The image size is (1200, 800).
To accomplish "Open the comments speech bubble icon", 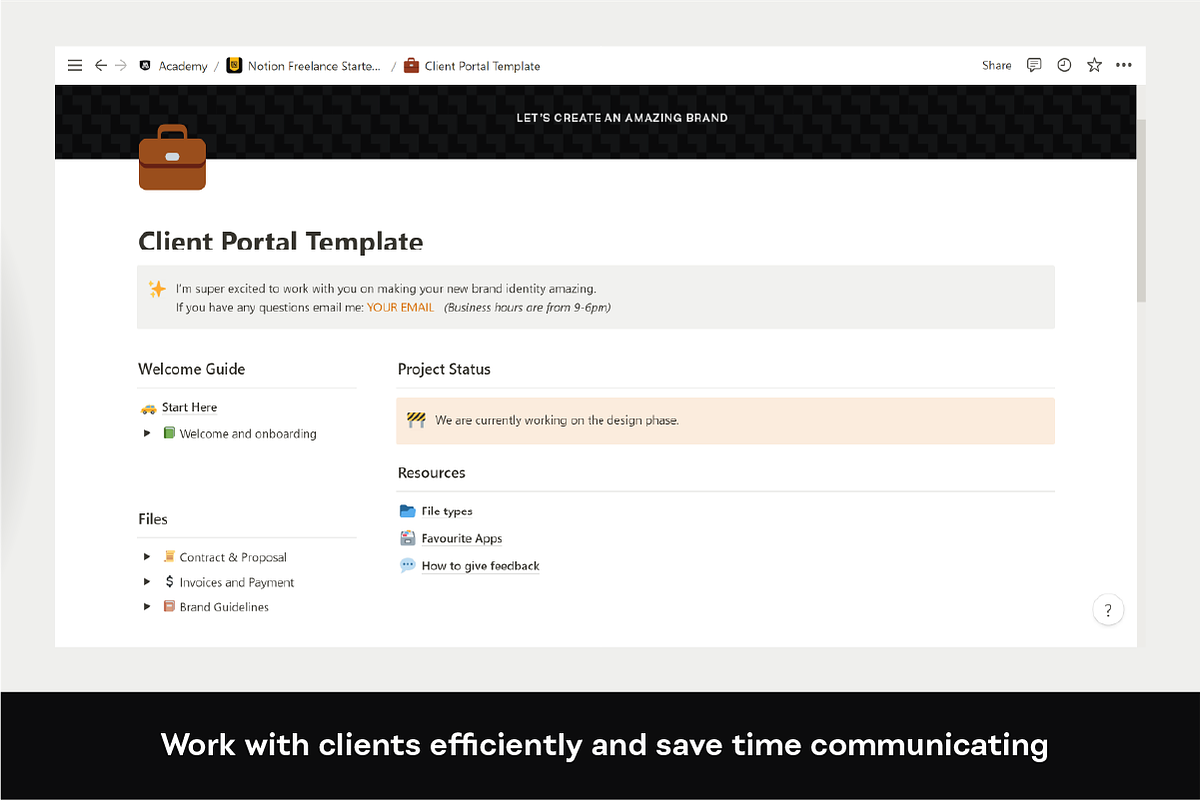I will pyautogui.click(x=1034, y=65).
